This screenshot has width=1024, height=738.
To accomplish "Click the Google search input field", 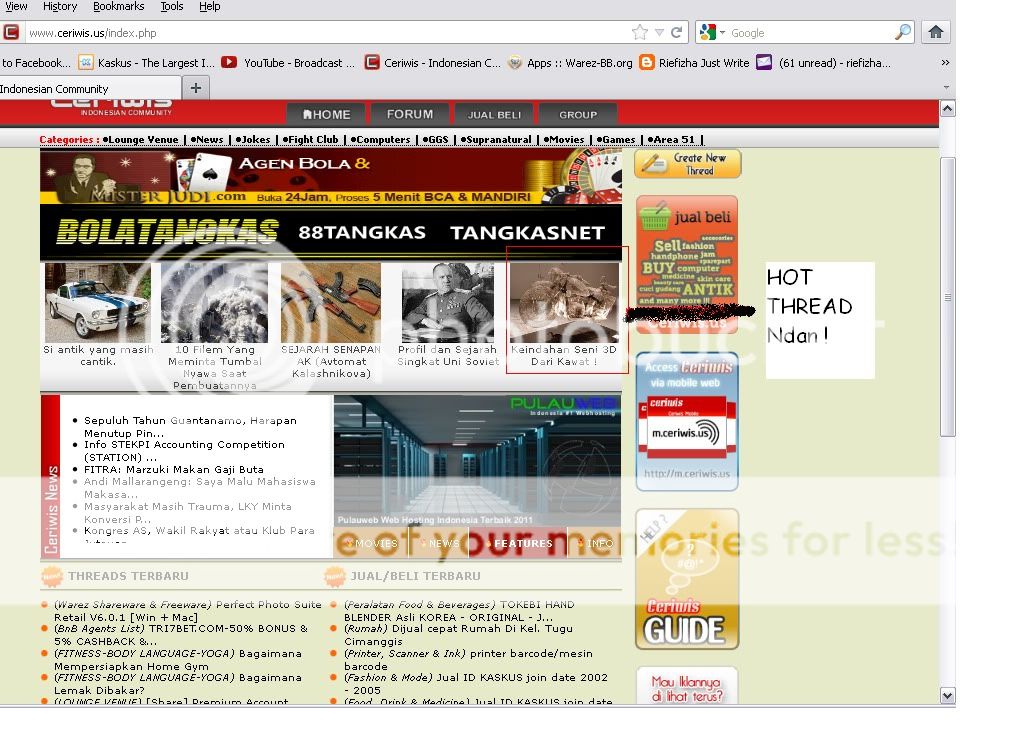I will tap(810, 33).
